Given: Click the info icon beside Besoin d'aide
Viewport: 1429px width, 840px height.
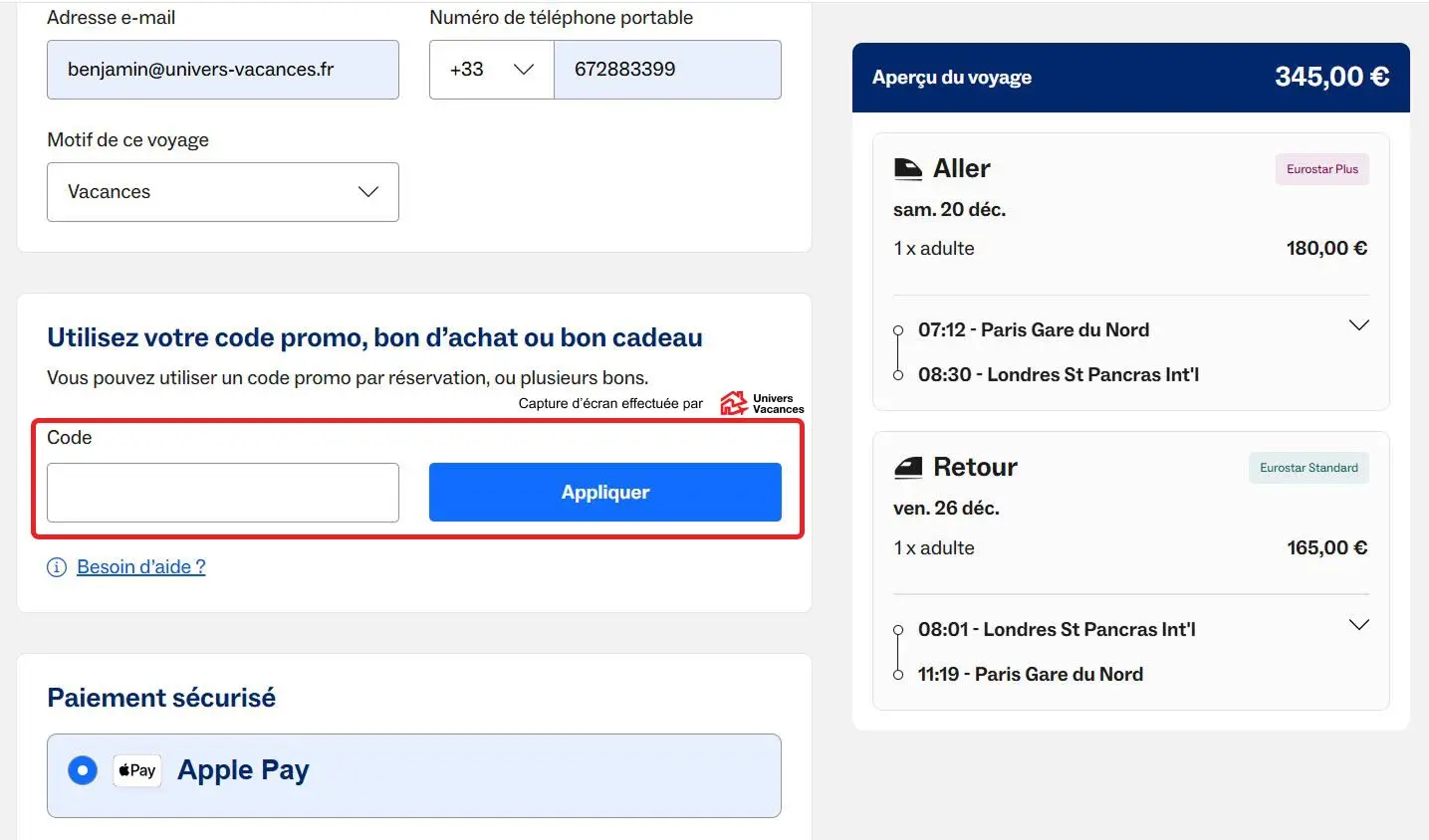Looking at the screenshot, I should pyautogui.click(x=57, y=567).
